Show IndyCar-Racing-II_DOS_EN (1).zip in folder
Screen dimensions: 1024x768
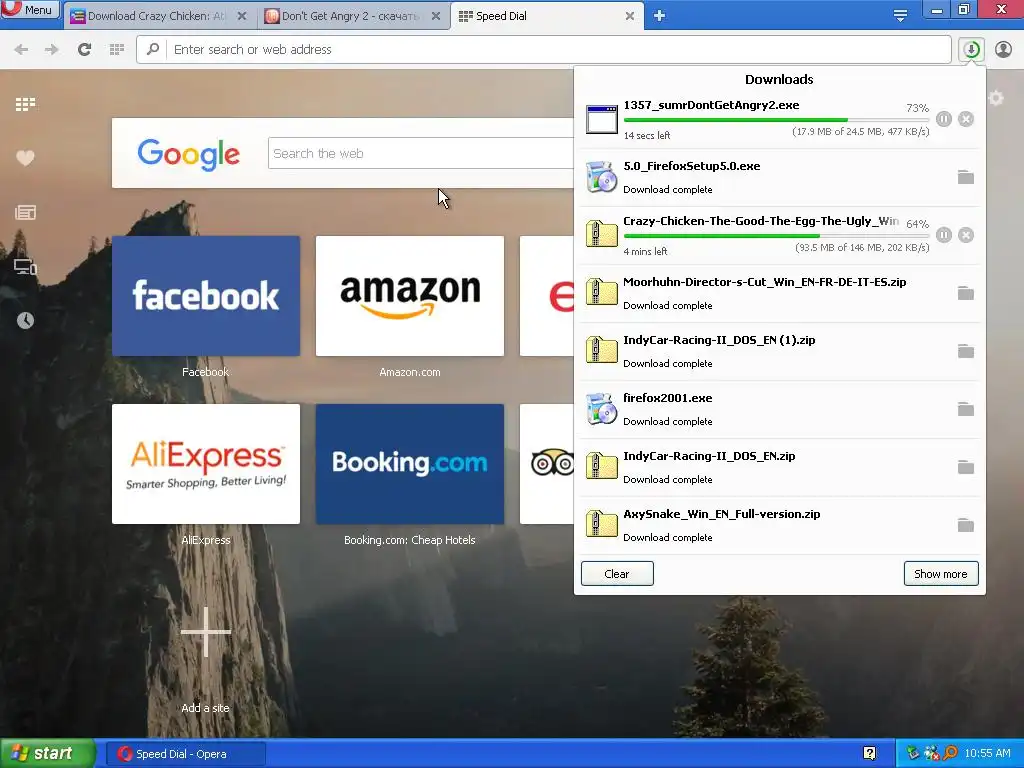click(966, 351)
